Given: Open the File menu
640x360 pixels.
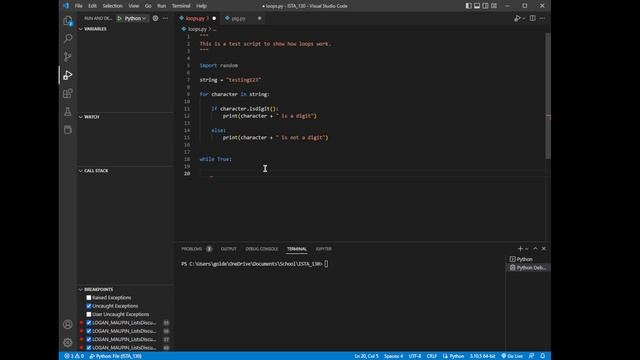Looking at the screenshot, I should click(78, 6).
